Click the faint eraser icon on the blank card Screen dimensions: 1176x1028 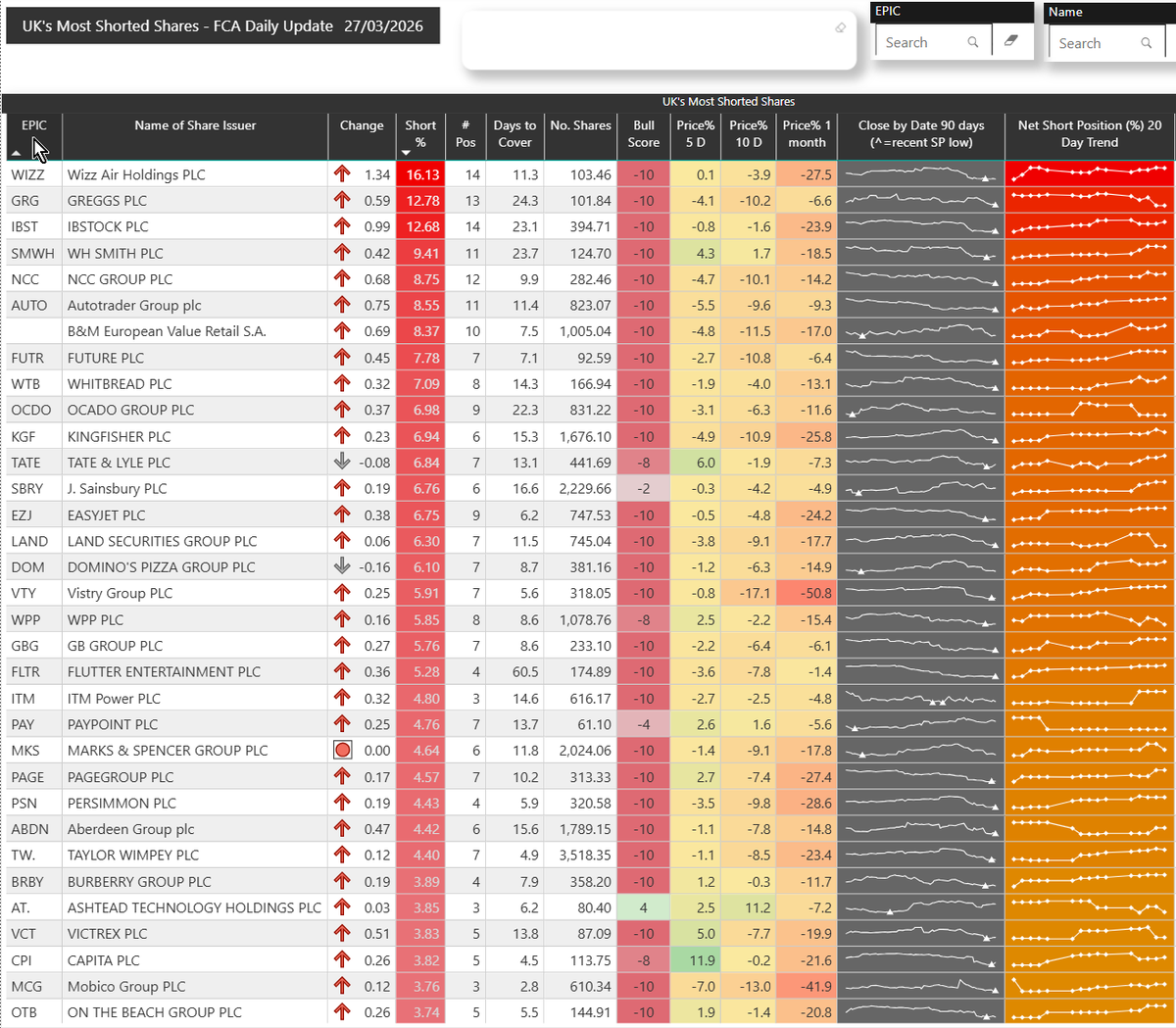[x=840, y=27]
